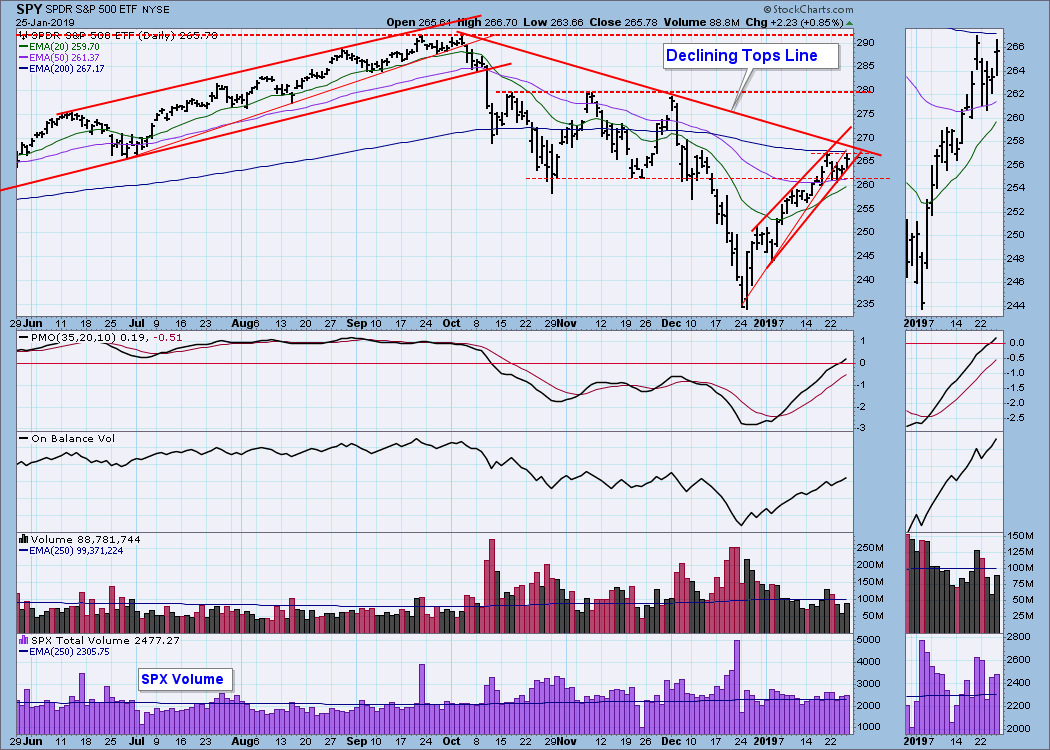Click the 125M label on the zoomed volume axis
Image resolution: width=1050 pixels, height=750 pixels.
pyautogui.click(x=1019, y=552)
